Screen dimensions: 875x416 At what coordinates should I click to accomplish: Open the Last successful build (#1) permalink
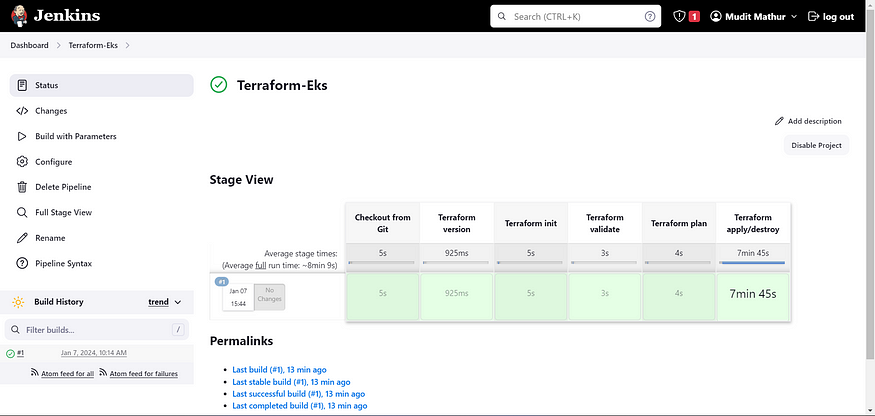299,394
